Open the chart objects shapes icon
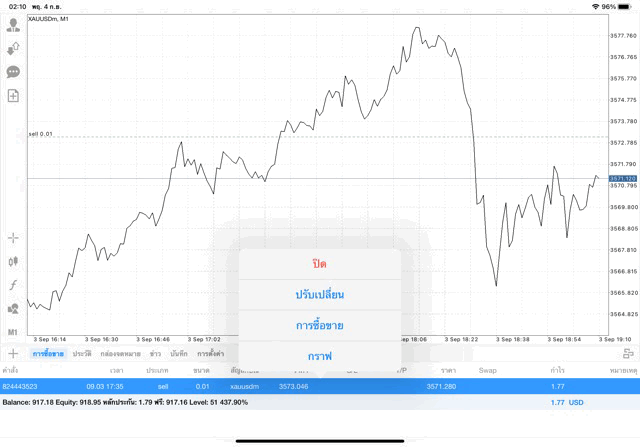The height and width of the screenshot is (447, 640). tap(13, 308)
